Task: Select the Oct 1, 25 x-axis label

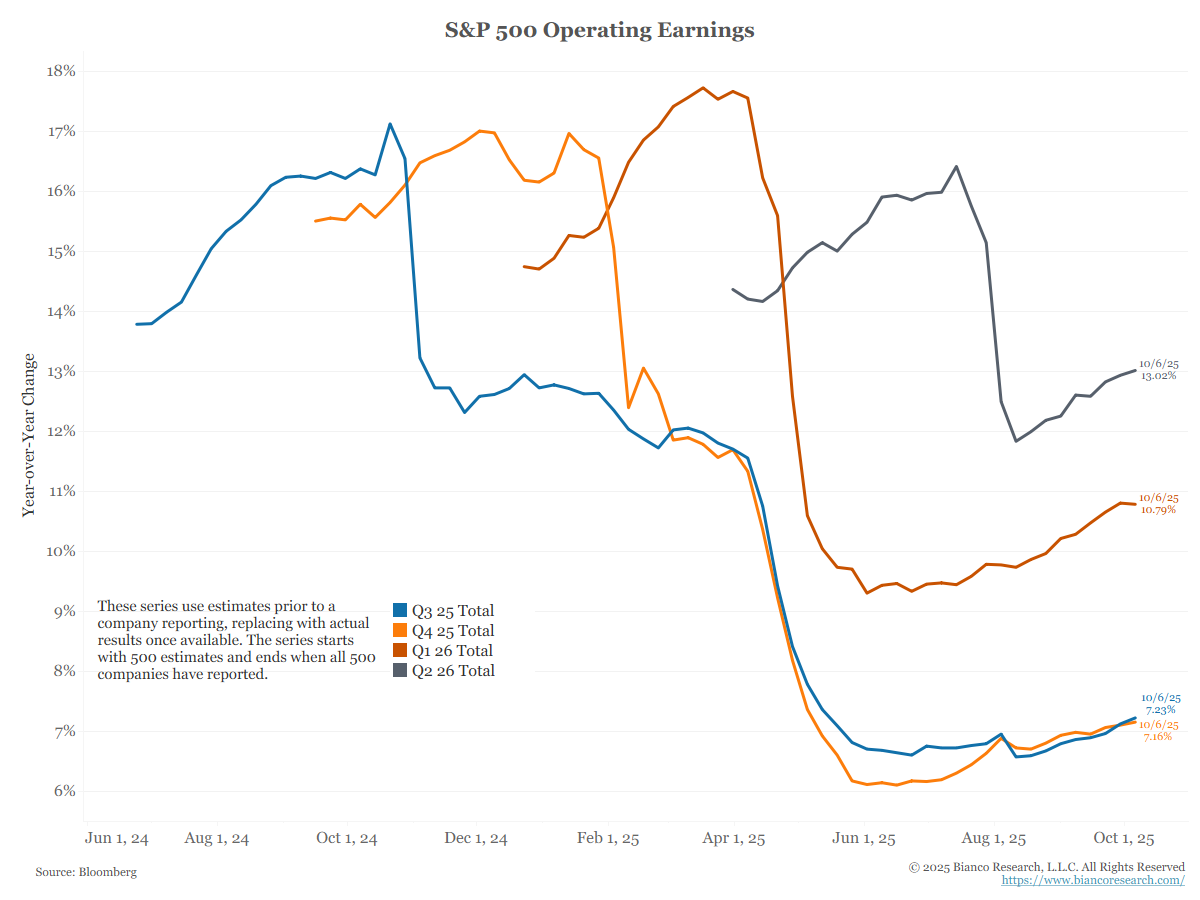Action: [1124, 839]
